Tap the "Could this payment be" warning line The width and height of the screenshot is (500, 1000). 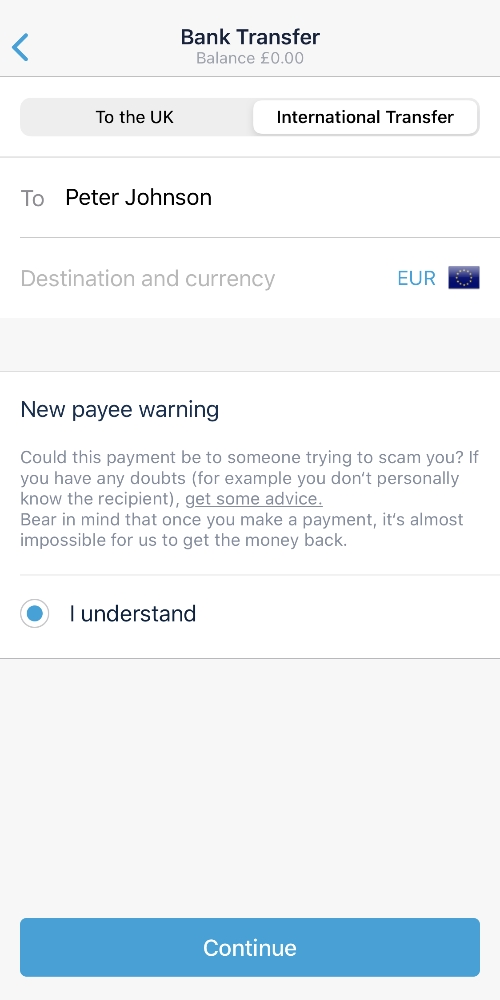(x=249, y=458)
